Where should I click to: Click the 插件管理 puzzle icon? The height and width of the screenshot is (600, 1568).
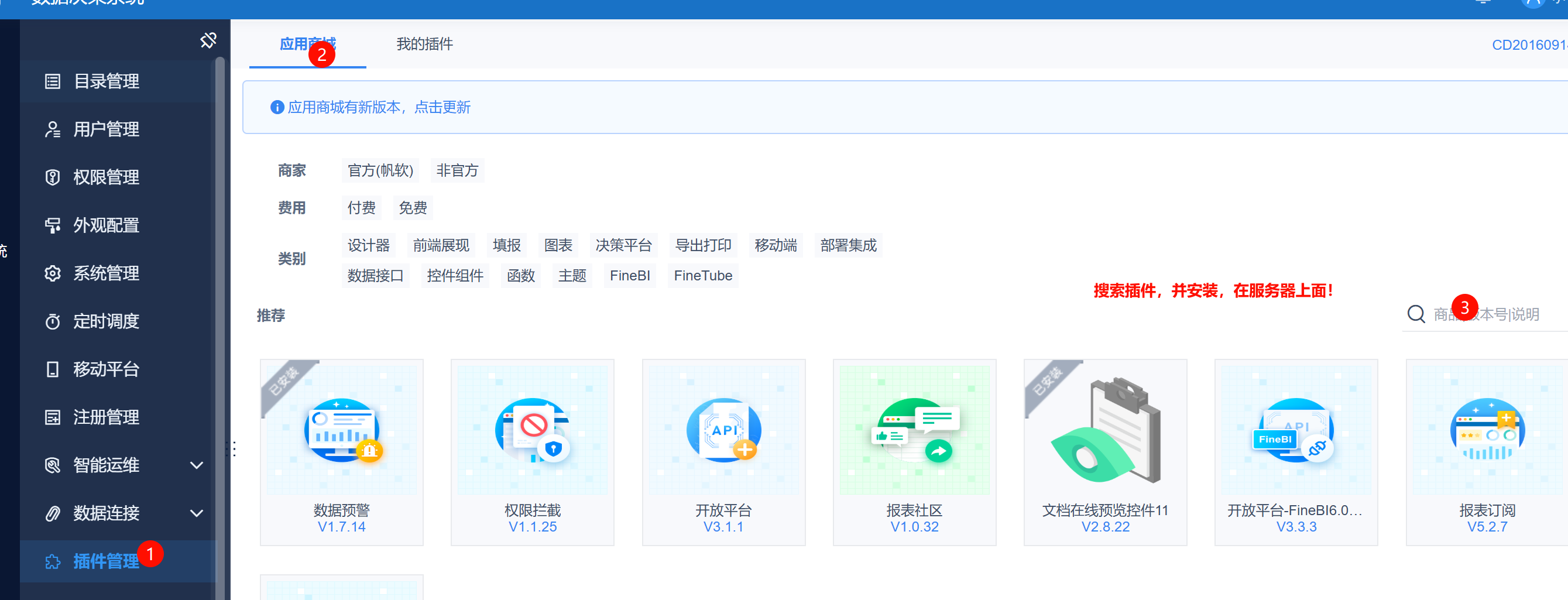53,563
